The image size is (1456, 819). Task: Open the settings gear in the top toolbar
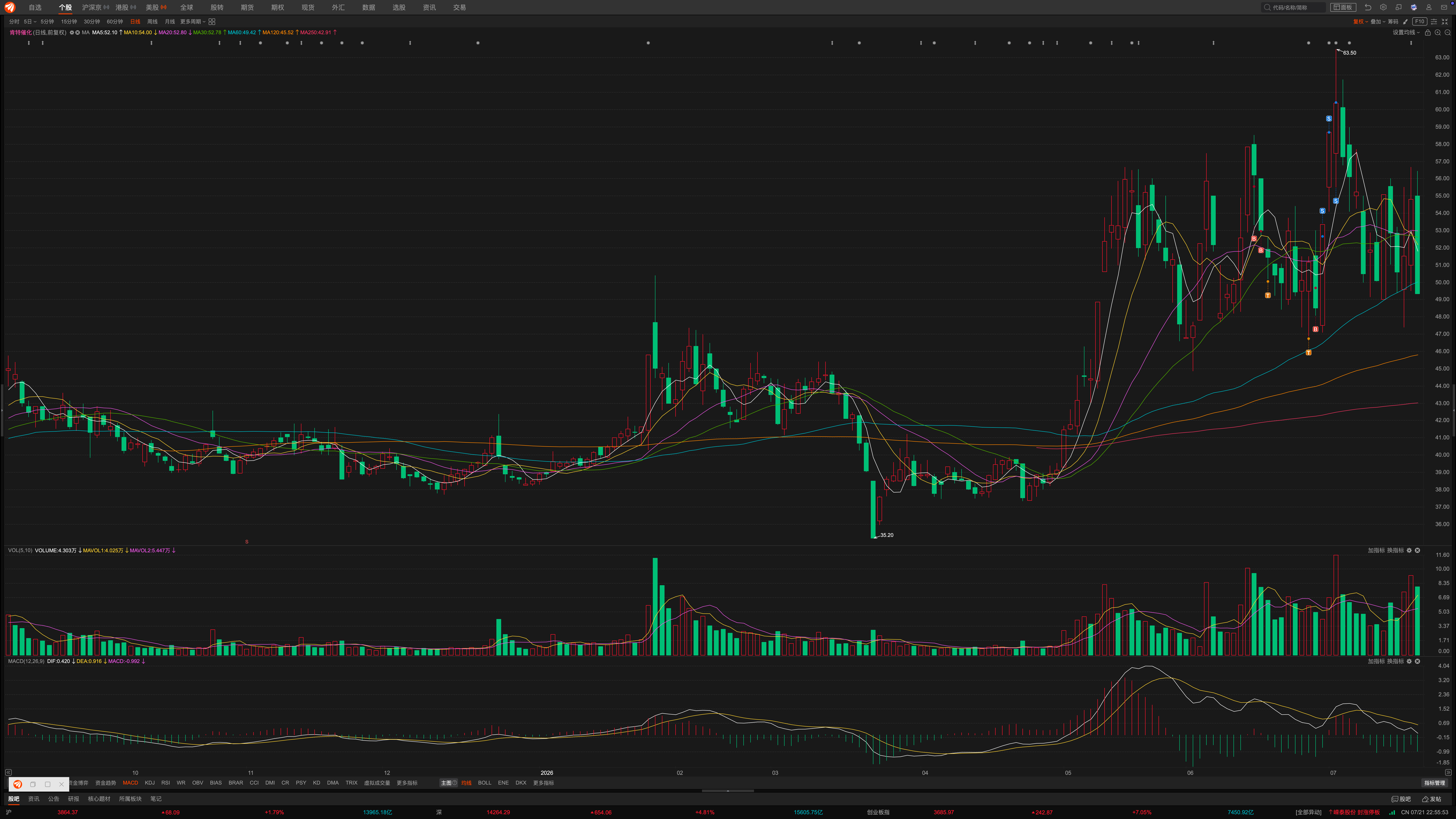(x=1383, y=7)
